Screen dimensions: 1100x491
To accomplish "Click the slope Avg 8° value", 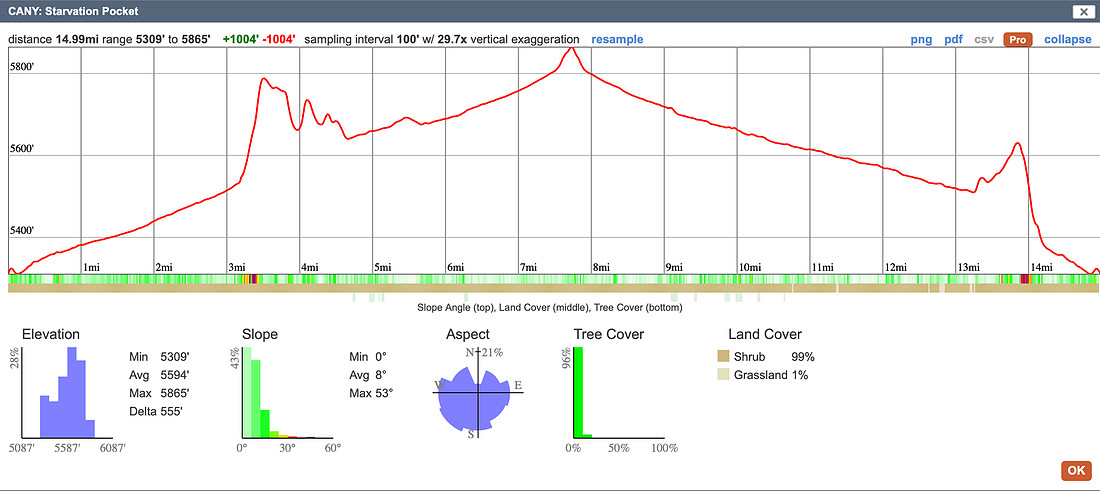I will click(369, 375).
